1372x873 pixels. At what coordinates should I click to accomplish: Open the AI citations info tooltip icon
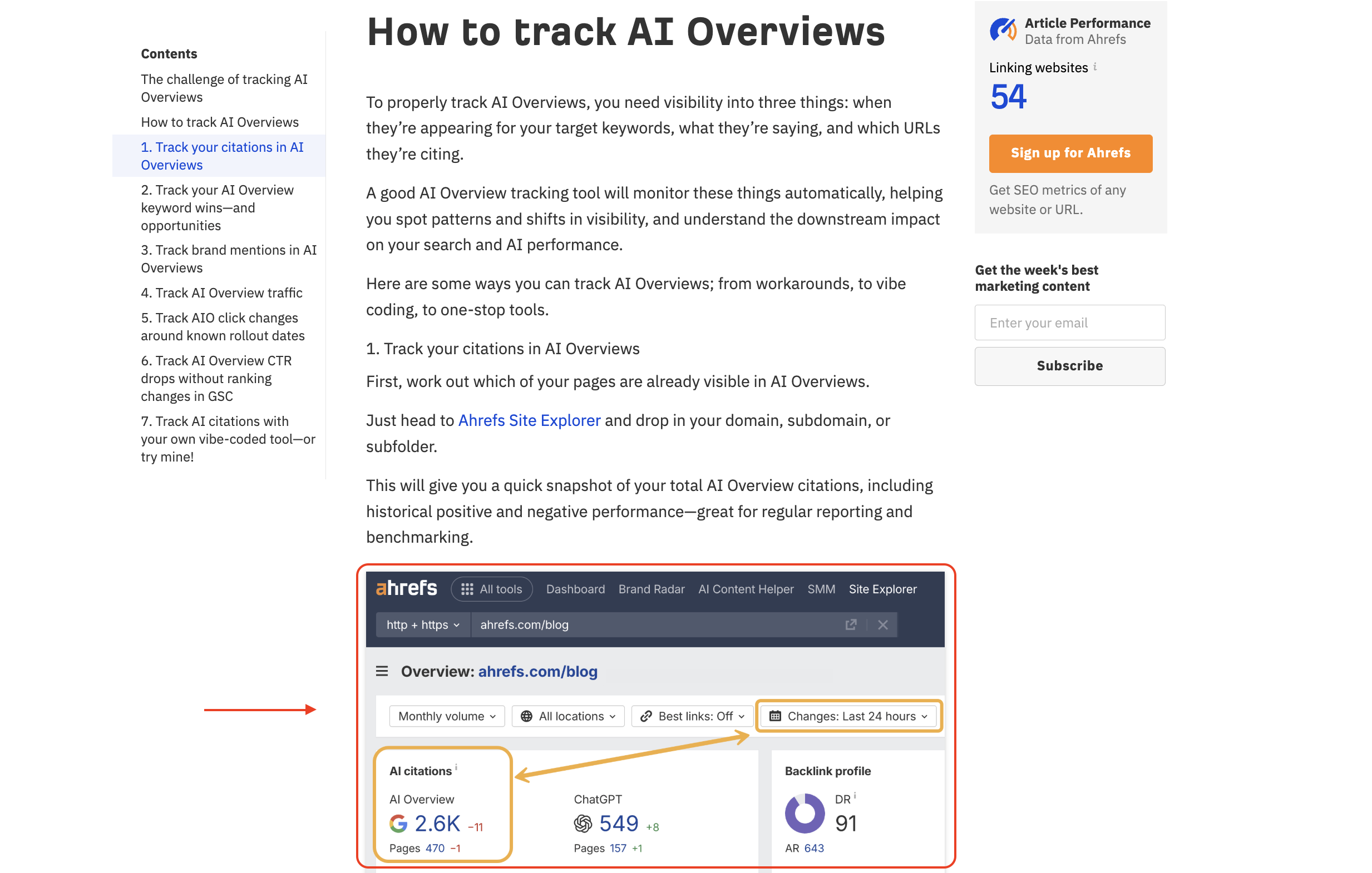click(456, 768)
